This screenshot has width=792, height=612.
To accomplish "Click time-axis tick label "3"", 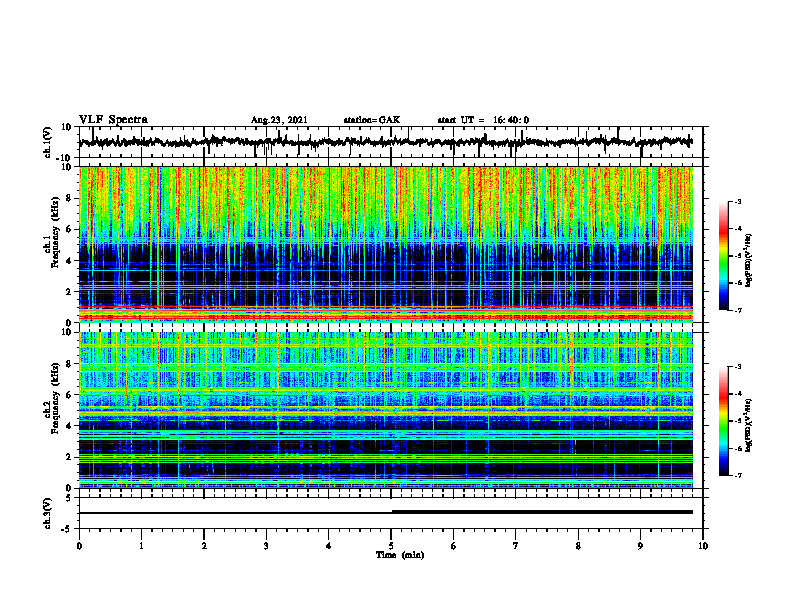I will click(x=266, y=546).
